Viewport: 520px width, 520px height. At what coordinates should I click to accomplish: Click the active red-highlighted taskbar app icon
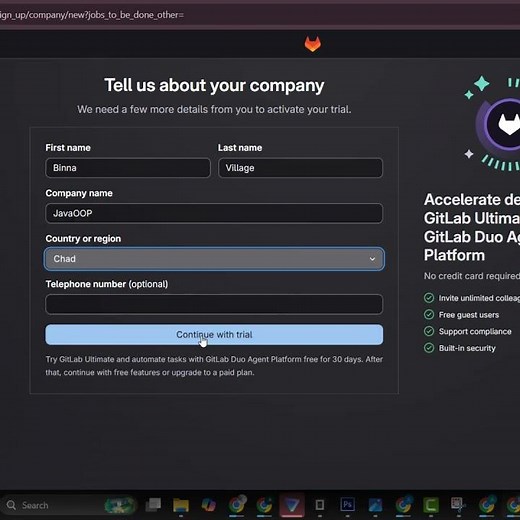point(292,505)
